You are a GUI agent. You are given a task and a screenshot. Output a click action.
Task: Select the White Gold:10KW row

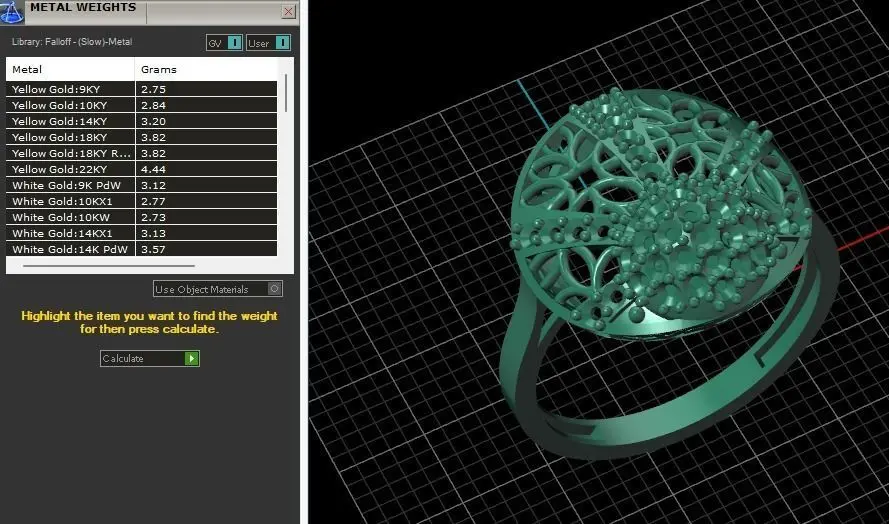click(141, 217)
